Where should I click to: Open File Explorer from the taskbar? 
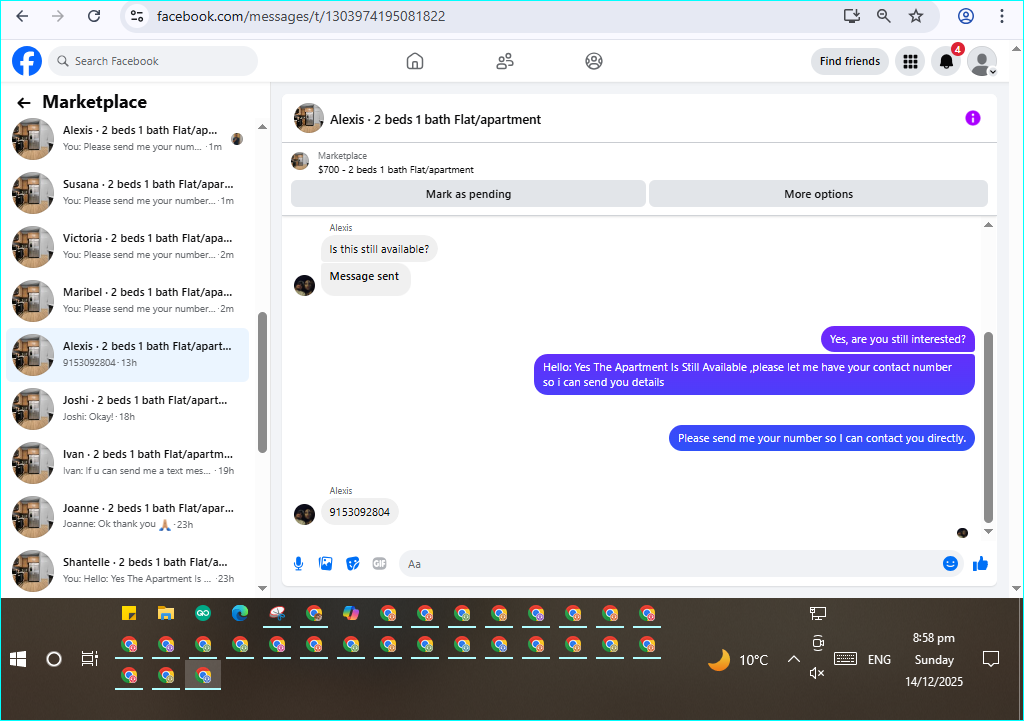click(x=166, y=613)
